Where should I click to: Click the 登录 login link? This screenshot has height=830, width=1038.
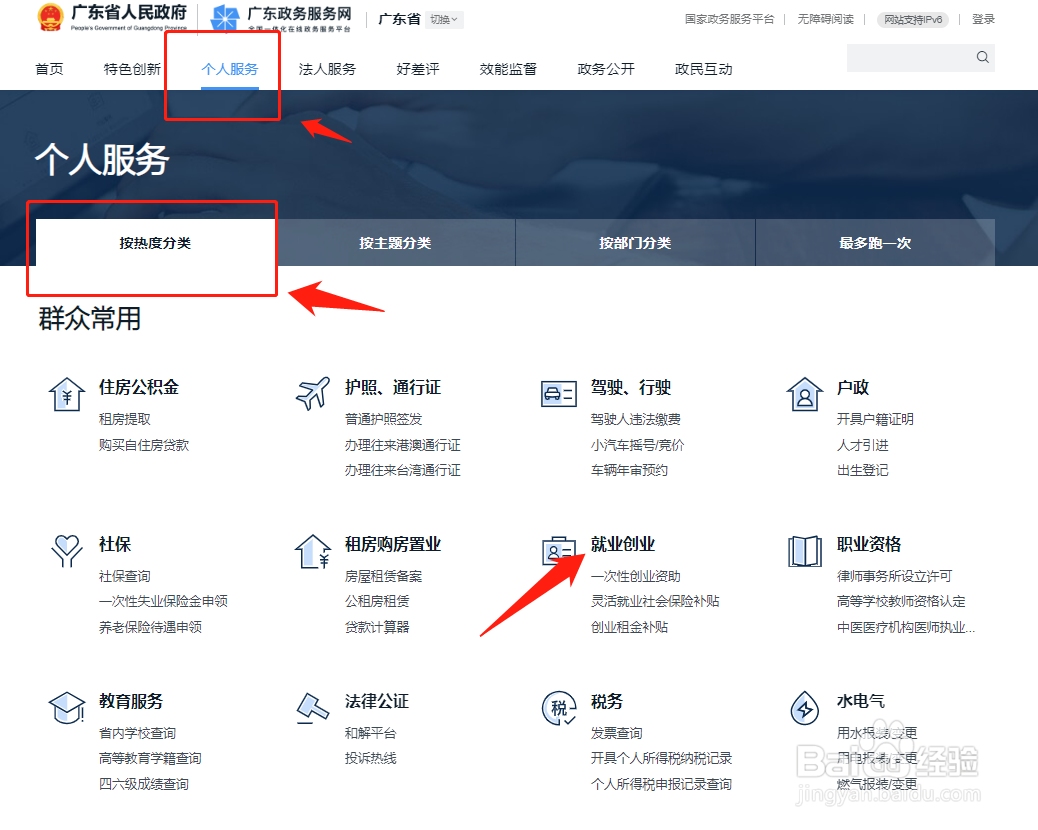pos(983,19)
